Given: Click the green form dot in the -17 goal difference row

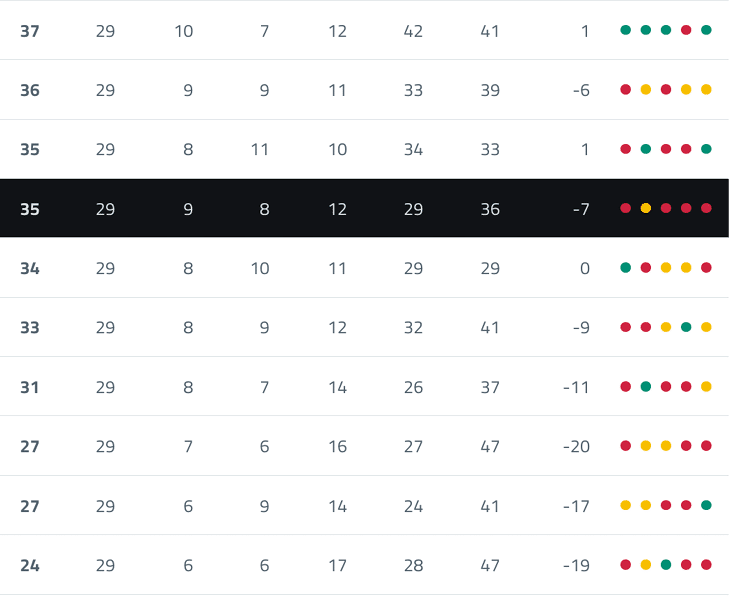Looking at the screenshot, I should (x=706, y=505).
